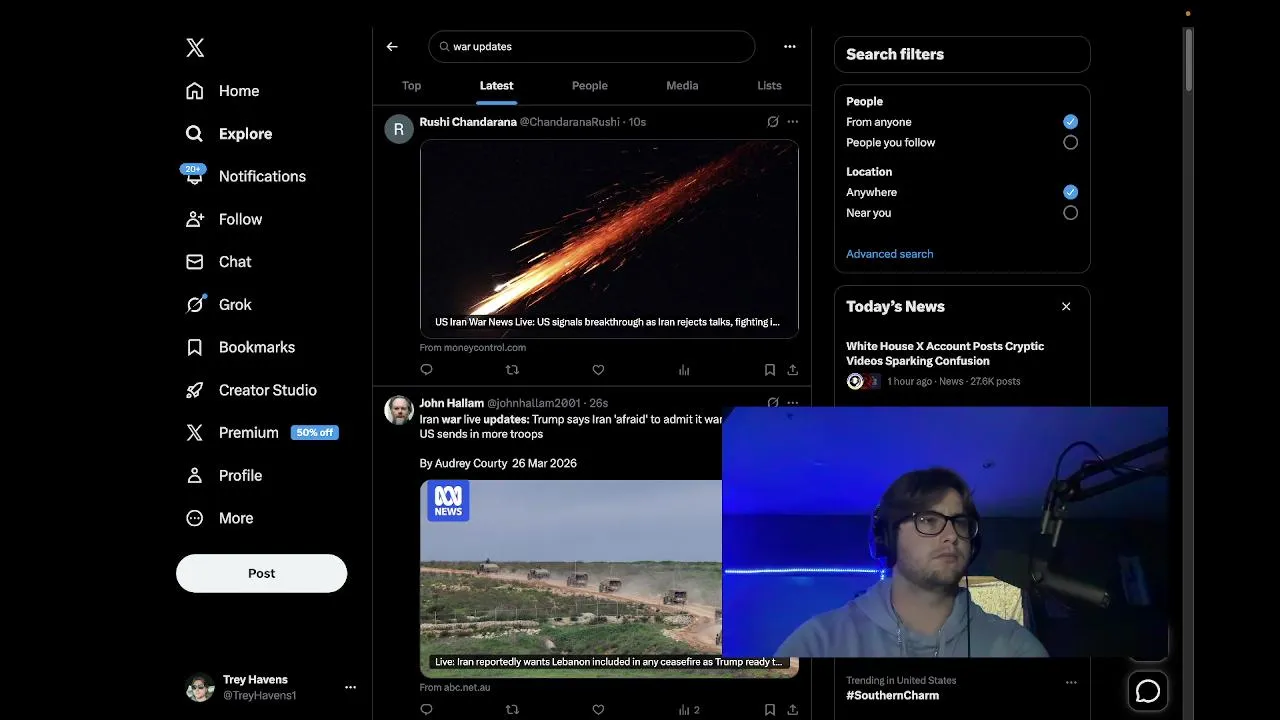Open Grok explain icon on Rushi's post
The width and height of the screenshot is (1280, 720).
[x=773, y=122]
